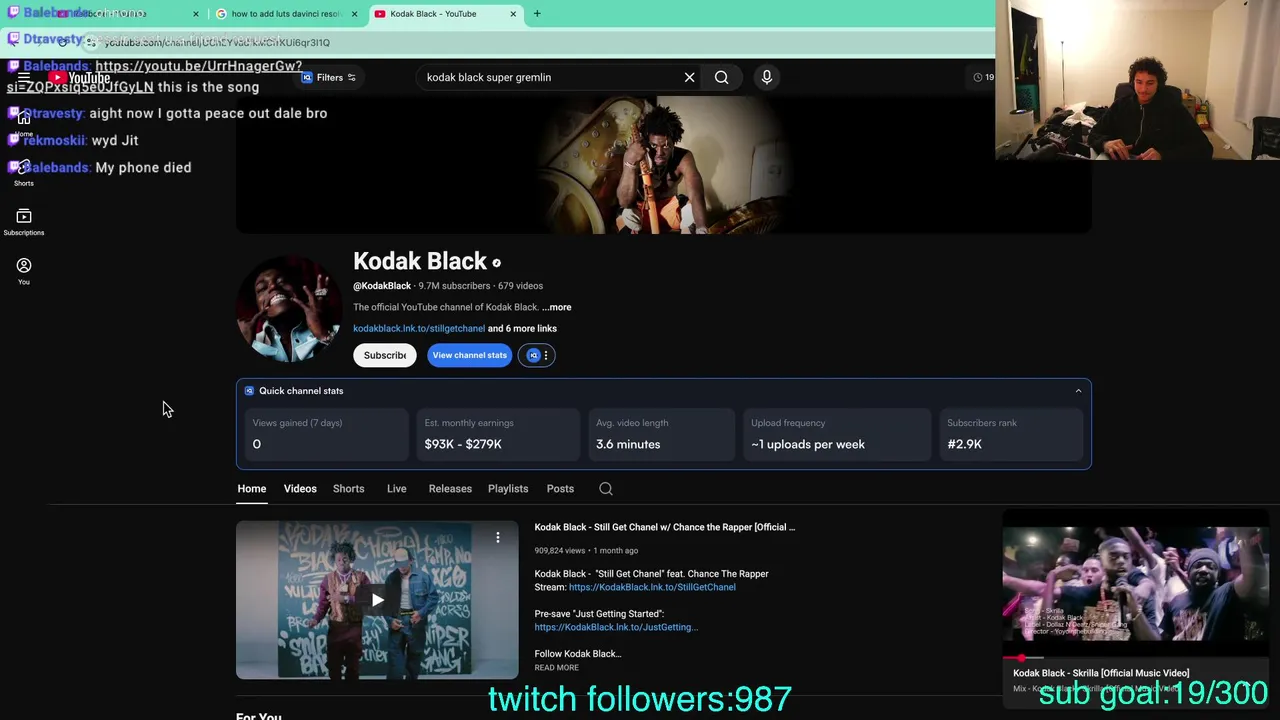The image size is (1280, 720).
Task: Open the Playlists tab
Action: coord(508,488)
